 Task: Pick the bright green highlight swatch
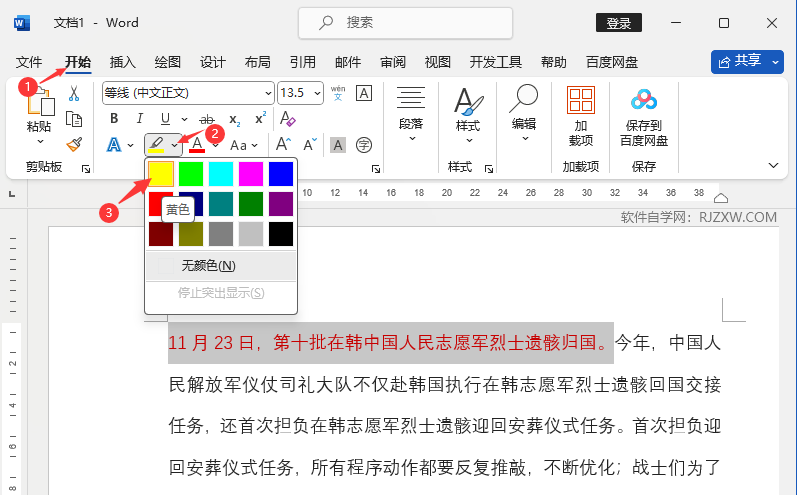tap(191, 174)
